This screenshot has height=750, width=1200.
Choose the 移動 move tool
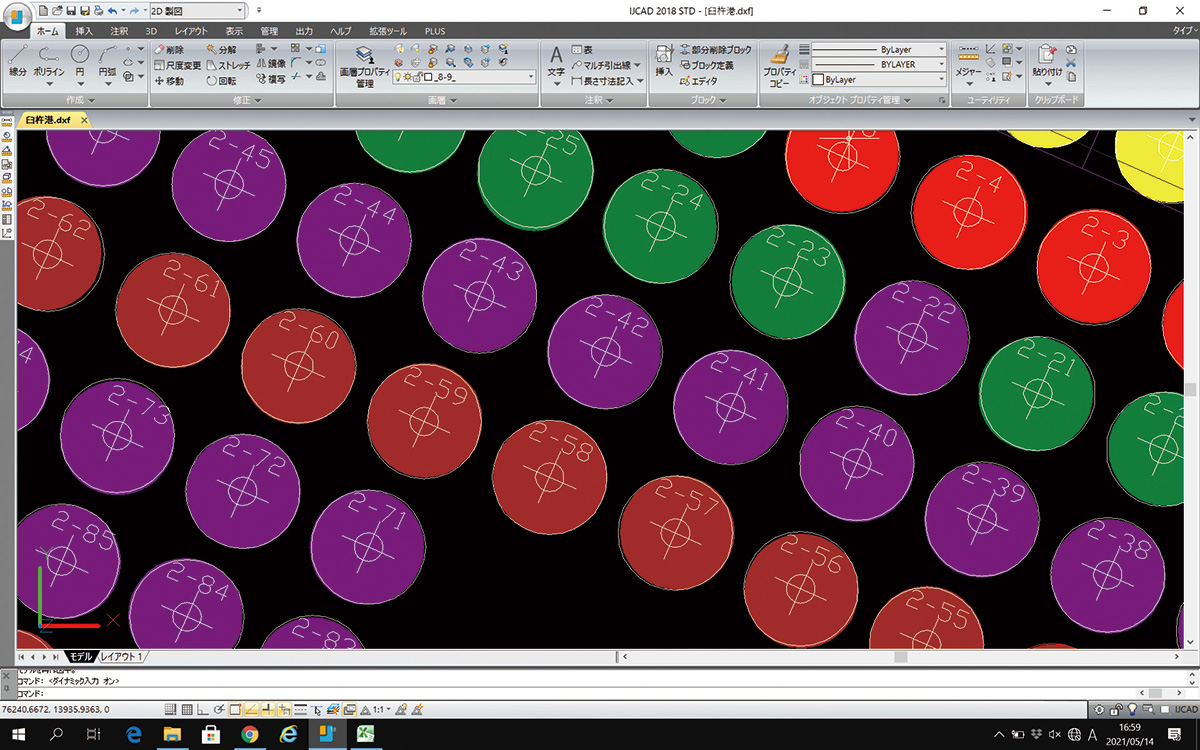pyautogui.click(x=169, y=81)
